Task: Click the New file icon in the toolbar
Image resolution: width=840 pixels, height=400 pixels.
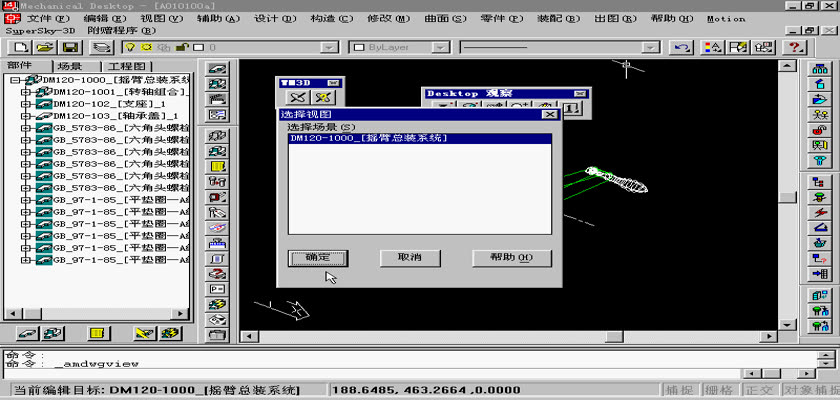Action: click(20, 47)
